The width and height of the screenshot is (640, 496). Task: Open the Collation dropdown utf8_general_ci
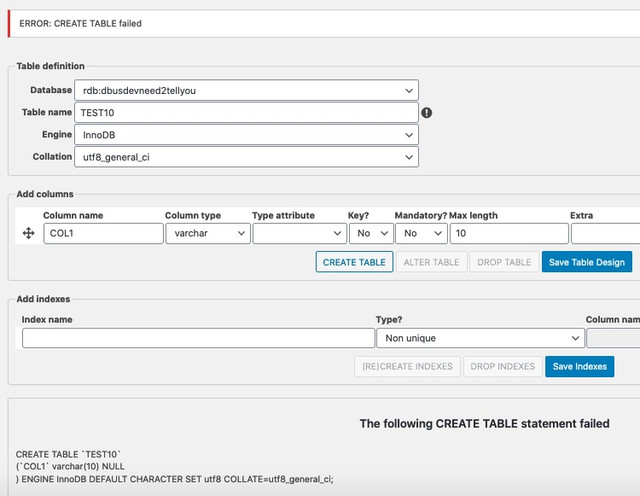pos(247,157)
